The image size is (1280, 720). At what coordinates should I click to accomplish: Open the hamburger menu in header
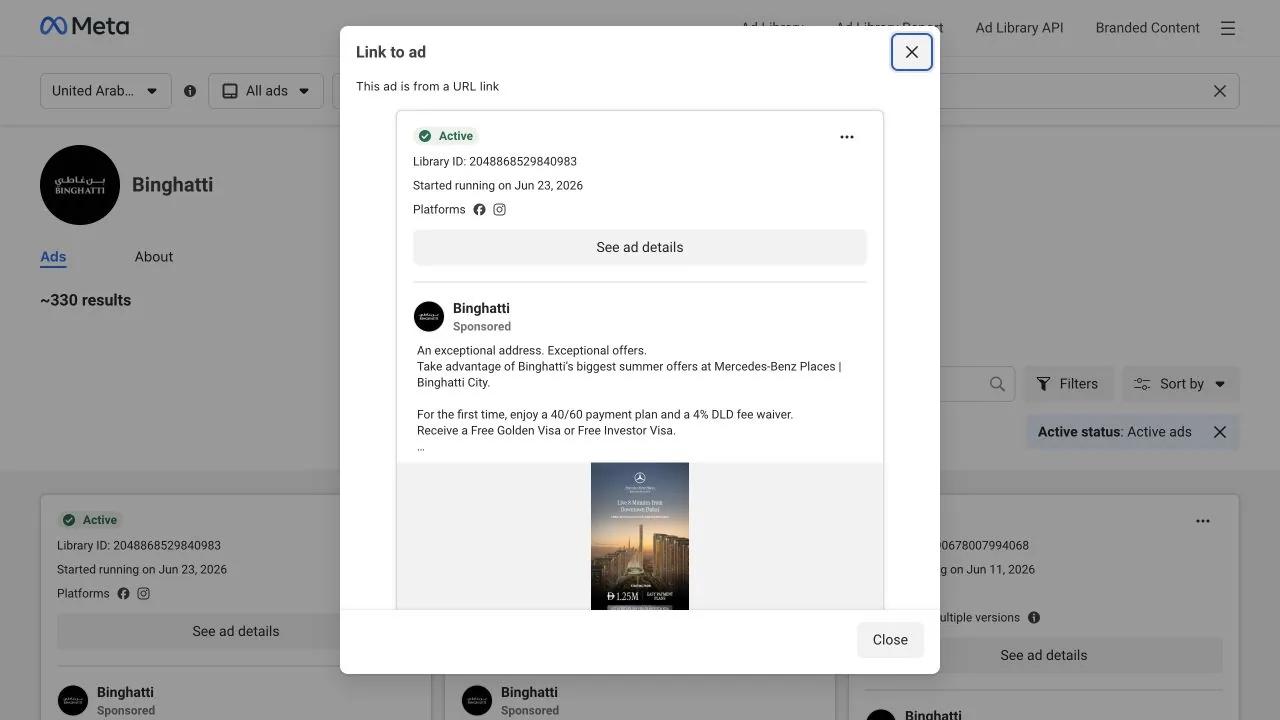[x=1228, y=28]
